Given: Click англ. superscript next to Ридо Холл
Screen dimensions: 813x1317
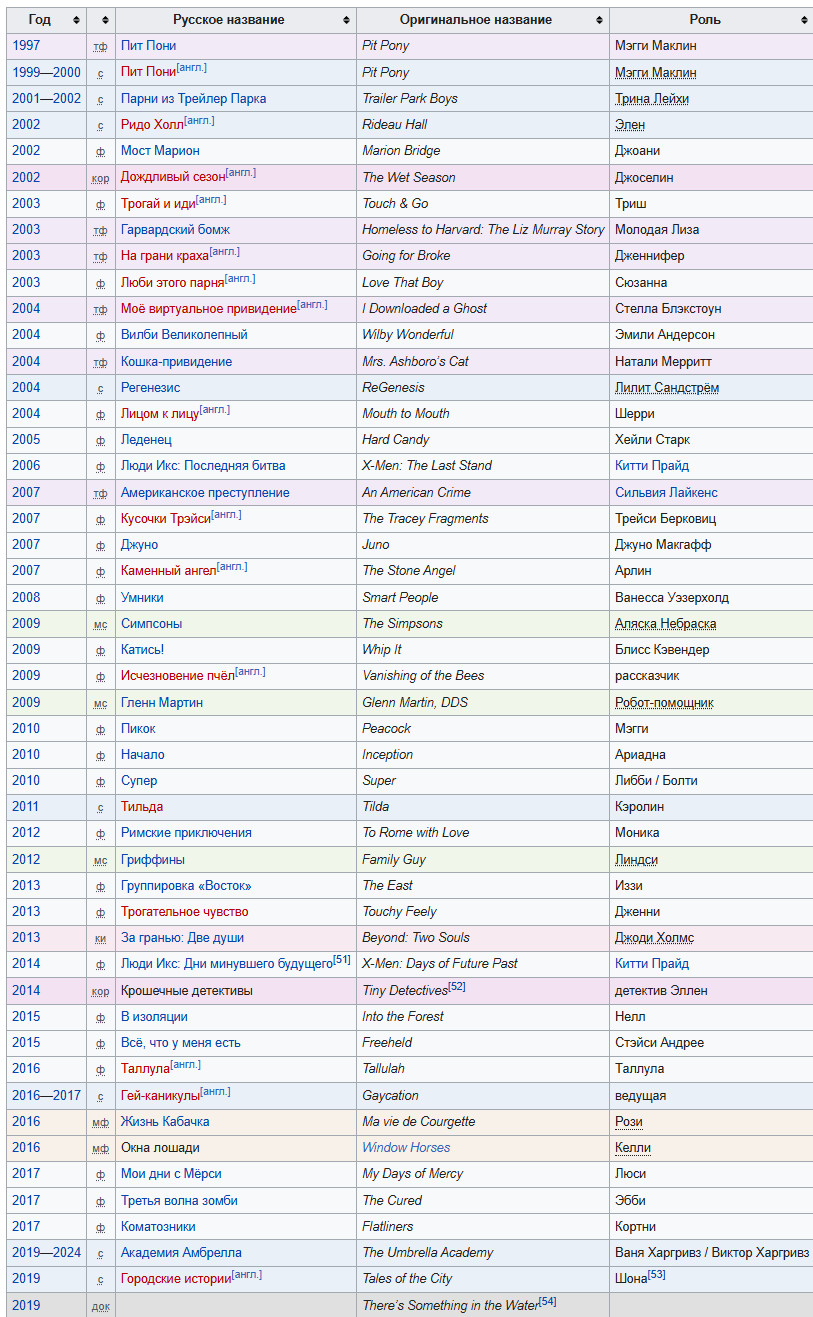Looking at the screenshot, I should pyautogui.click(x=199, y=121).
